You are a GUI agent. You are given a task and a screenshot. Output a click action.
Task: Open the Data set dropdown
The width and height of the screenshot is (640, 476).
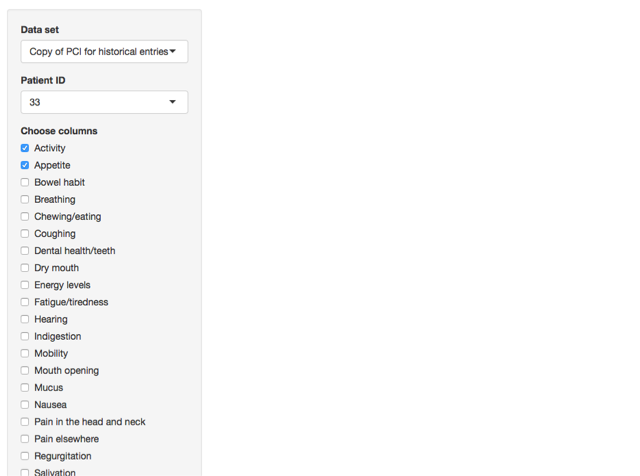click(x=104, y=52)
